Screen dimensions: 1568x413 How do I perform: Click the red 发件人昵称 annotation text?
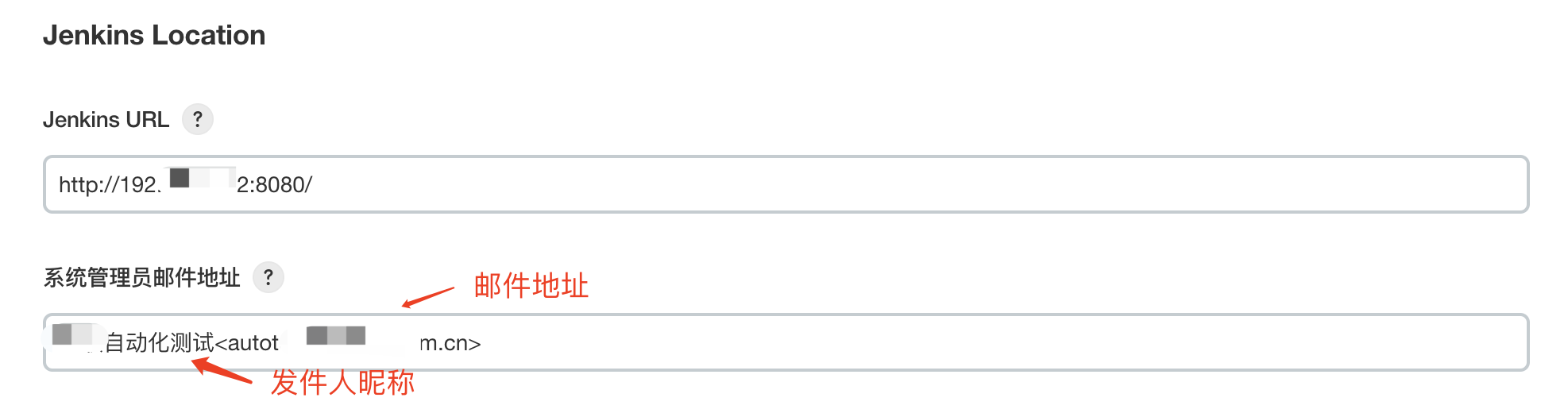point(342,383)
